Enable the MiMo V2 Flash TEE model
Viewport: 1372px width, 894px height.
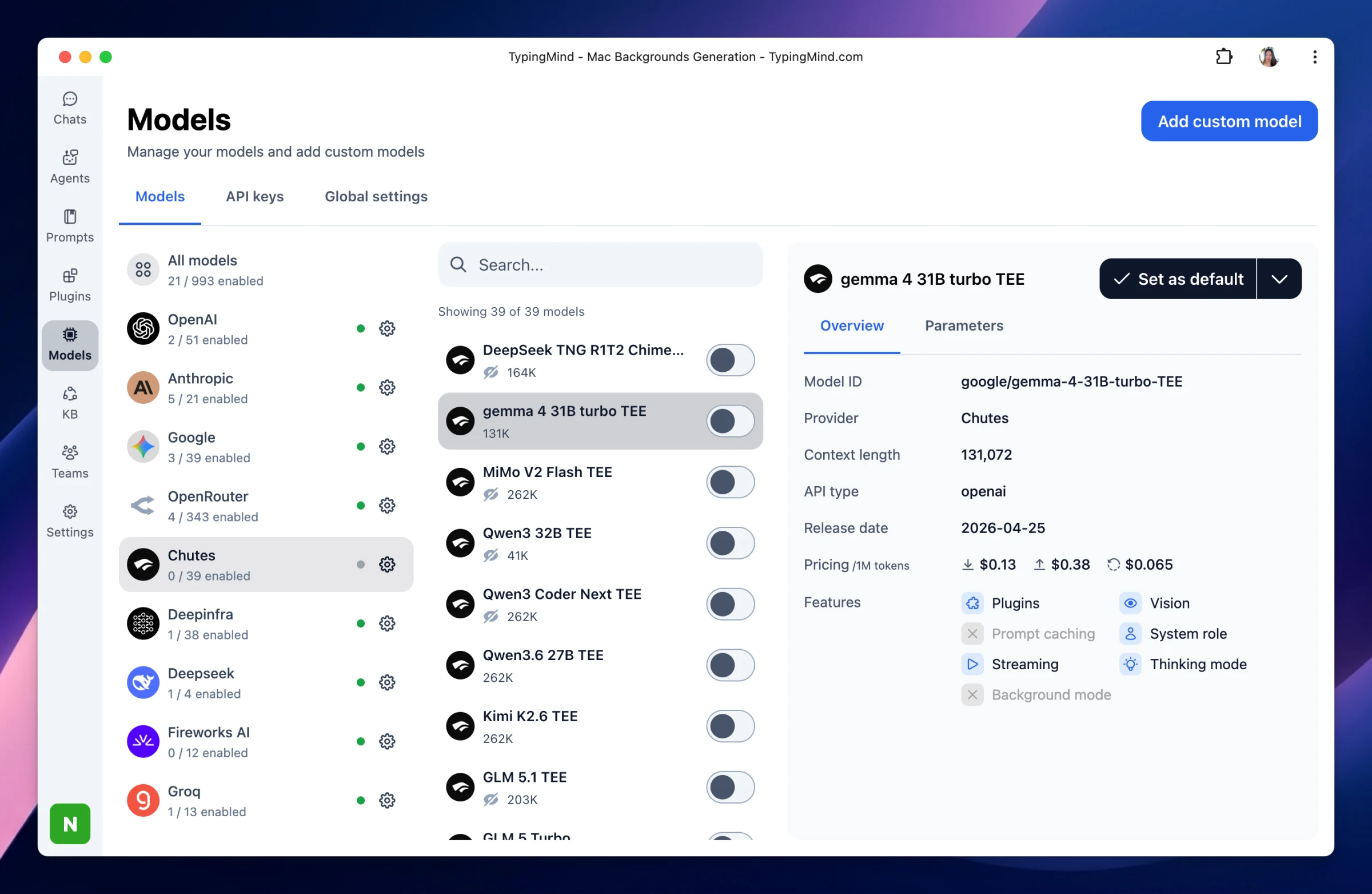(730, 483)
